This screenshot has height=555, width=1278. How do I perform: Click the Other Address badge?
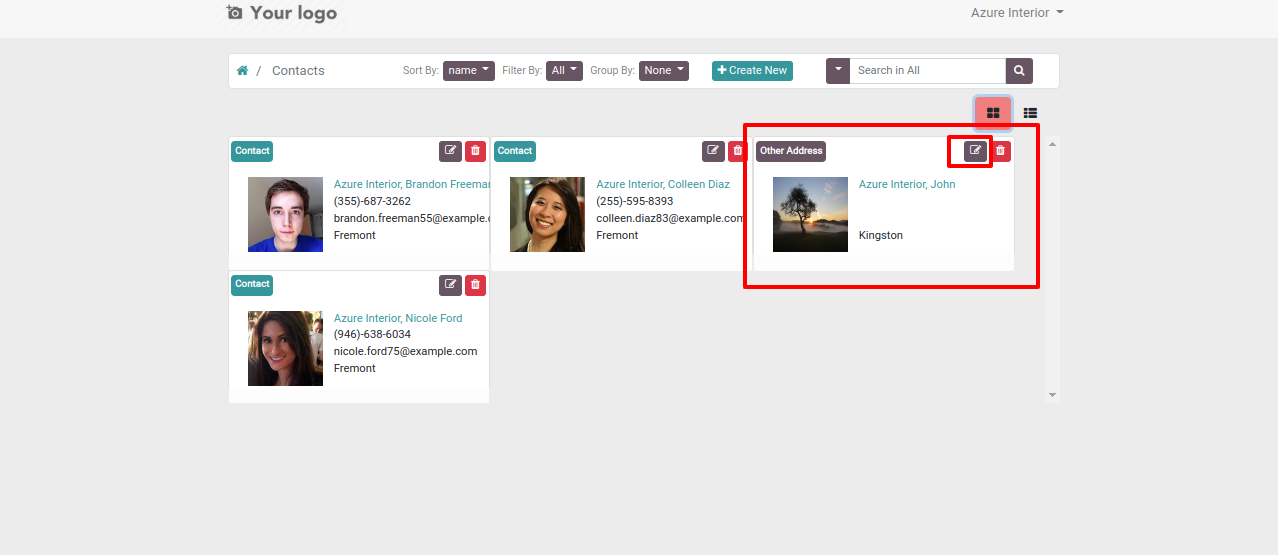coord(791,151)
